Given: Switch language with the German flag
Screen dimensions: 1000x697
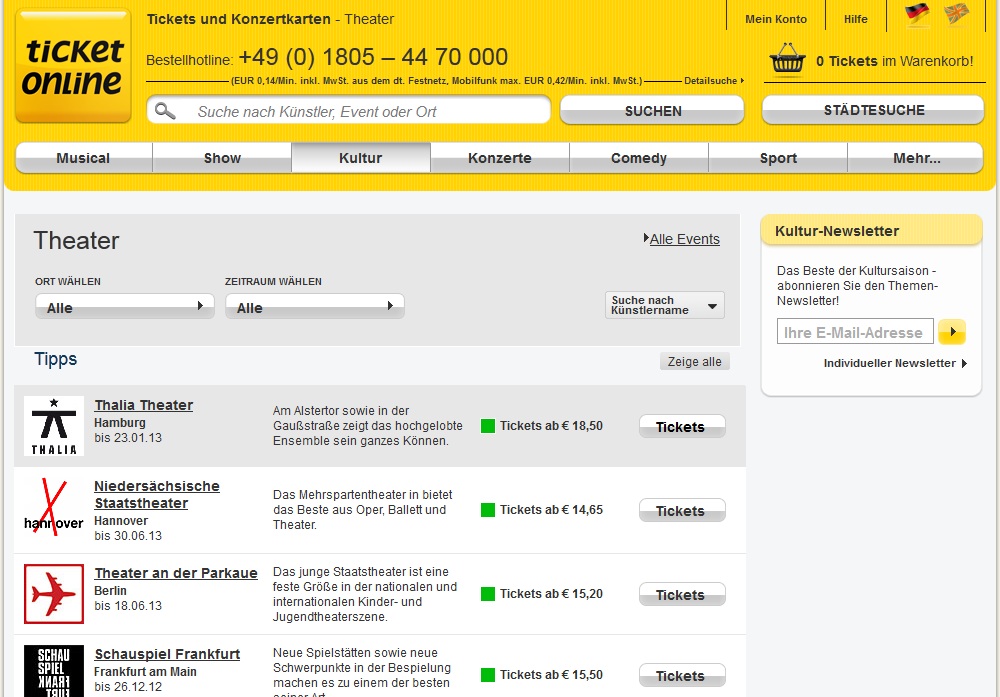Looking at the screenshot, I should click(x=916, y=13).
